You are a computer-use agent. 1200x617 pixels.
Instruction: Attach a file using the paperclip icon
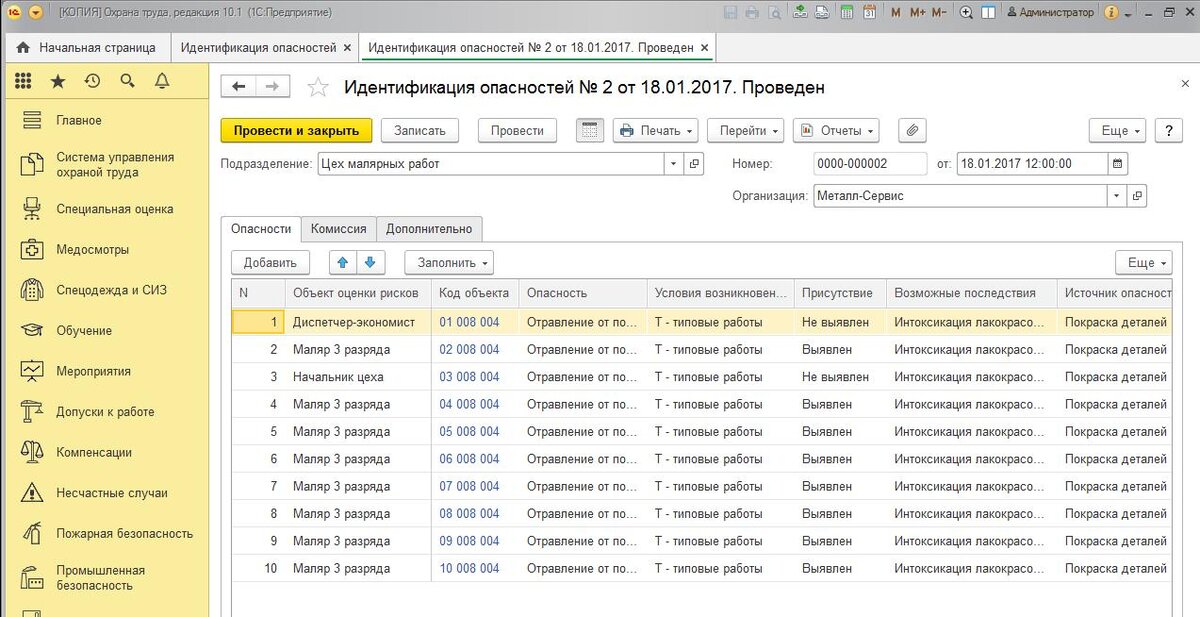click(x=911, y=130)
